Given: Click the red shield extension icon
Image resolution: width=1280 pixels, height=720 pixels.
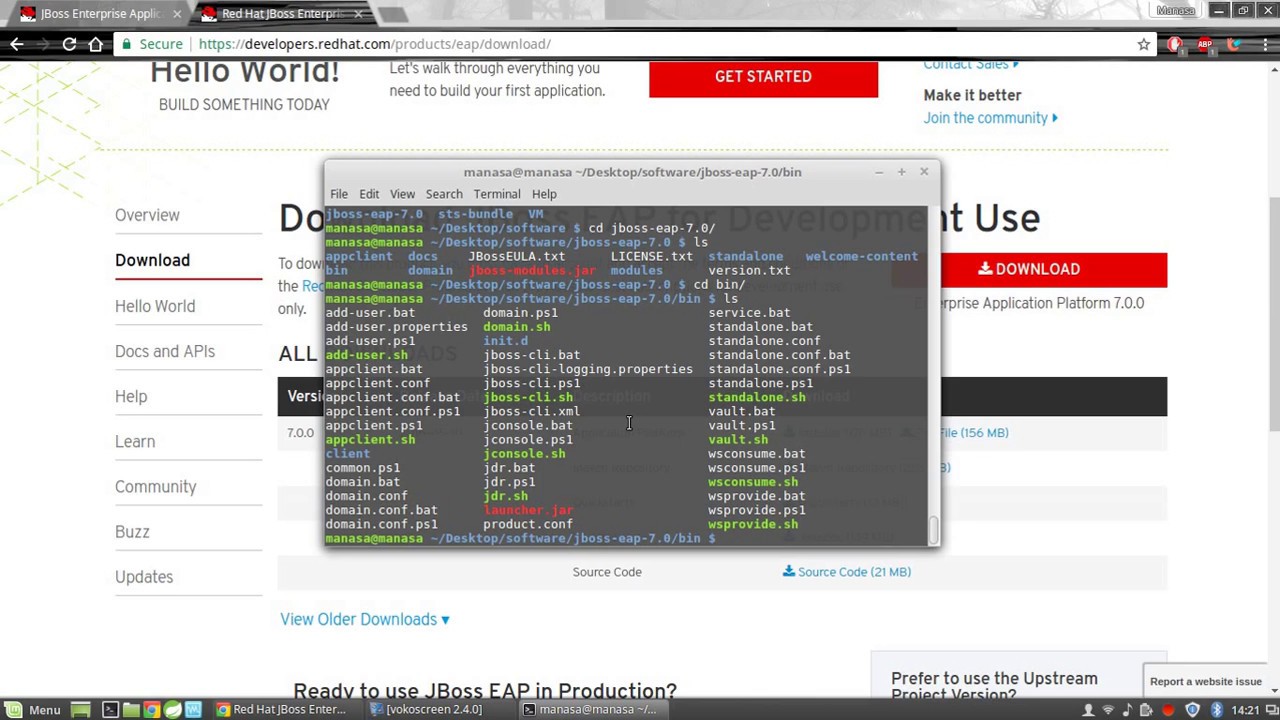Looking at the screenshot, I should (1175, 44).
